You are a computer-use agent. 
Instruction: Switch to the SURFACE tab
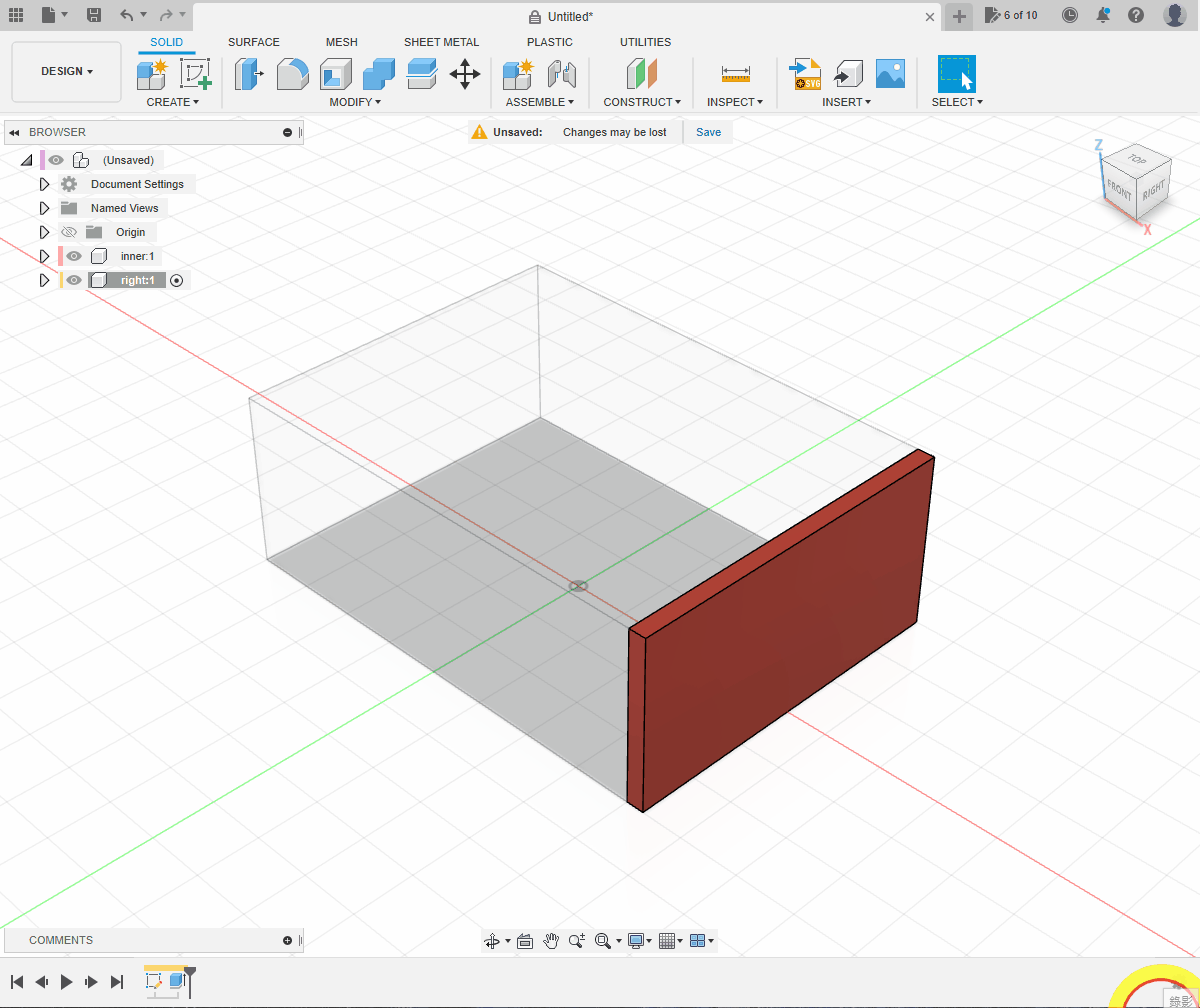(x=254, y=42)
